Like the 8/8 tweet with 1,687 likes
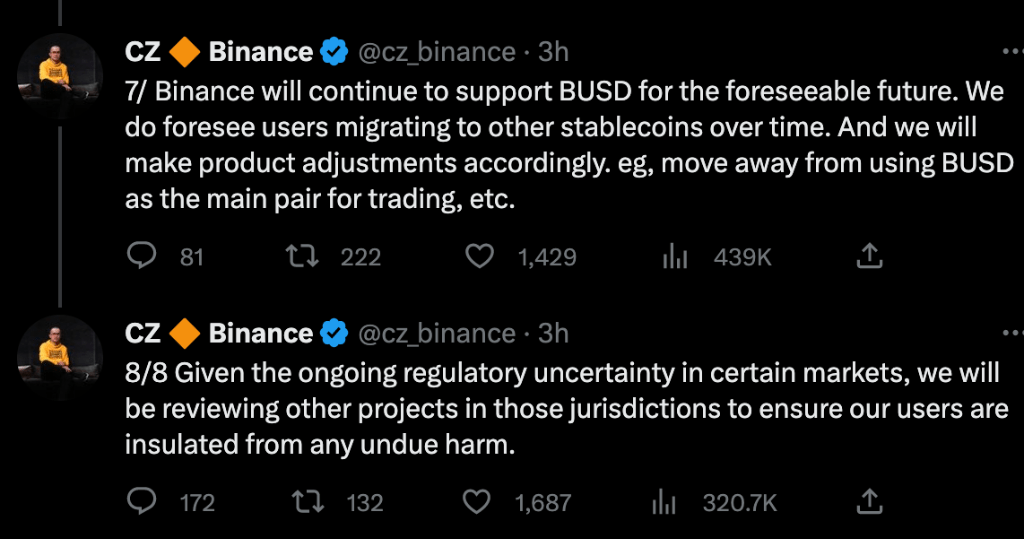Image resolution: width=1024 pixels, height=539 pixels. [481, 501]
